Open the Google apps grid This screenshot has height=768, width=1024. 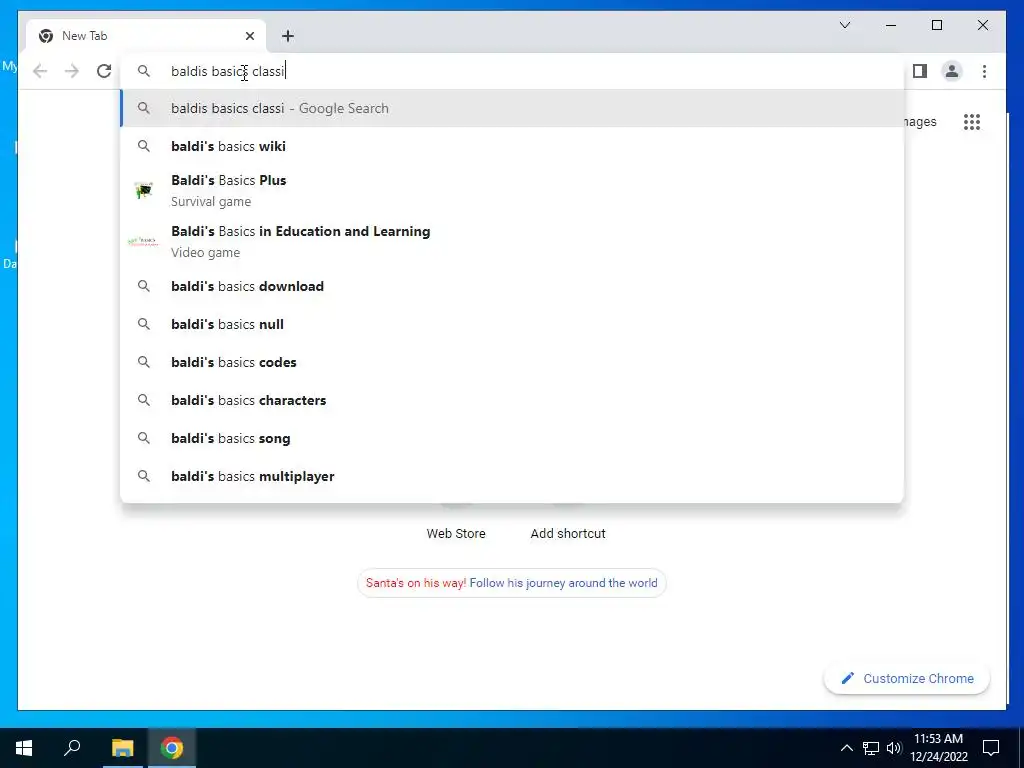(x=972, y=122)
